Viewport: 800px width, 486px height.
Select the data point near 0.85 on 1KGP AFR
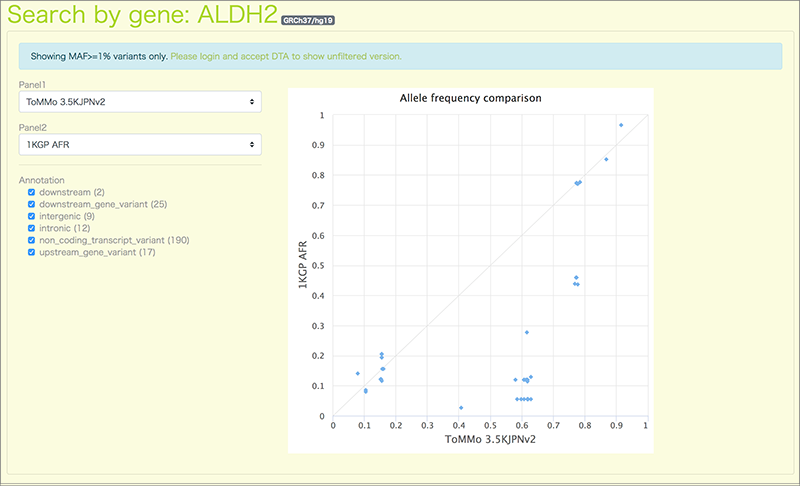coord(606,159)
